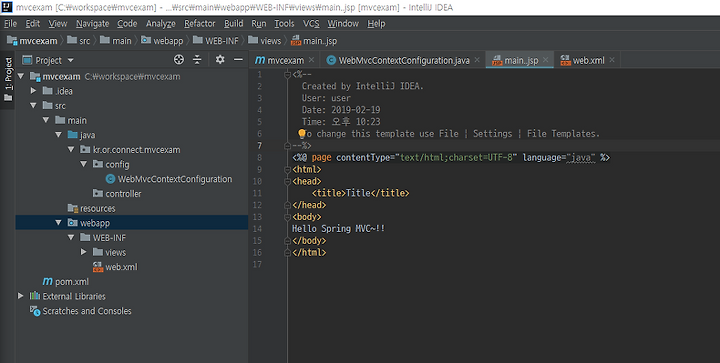
Task: Click the resources folder icon
Action: 73,208
